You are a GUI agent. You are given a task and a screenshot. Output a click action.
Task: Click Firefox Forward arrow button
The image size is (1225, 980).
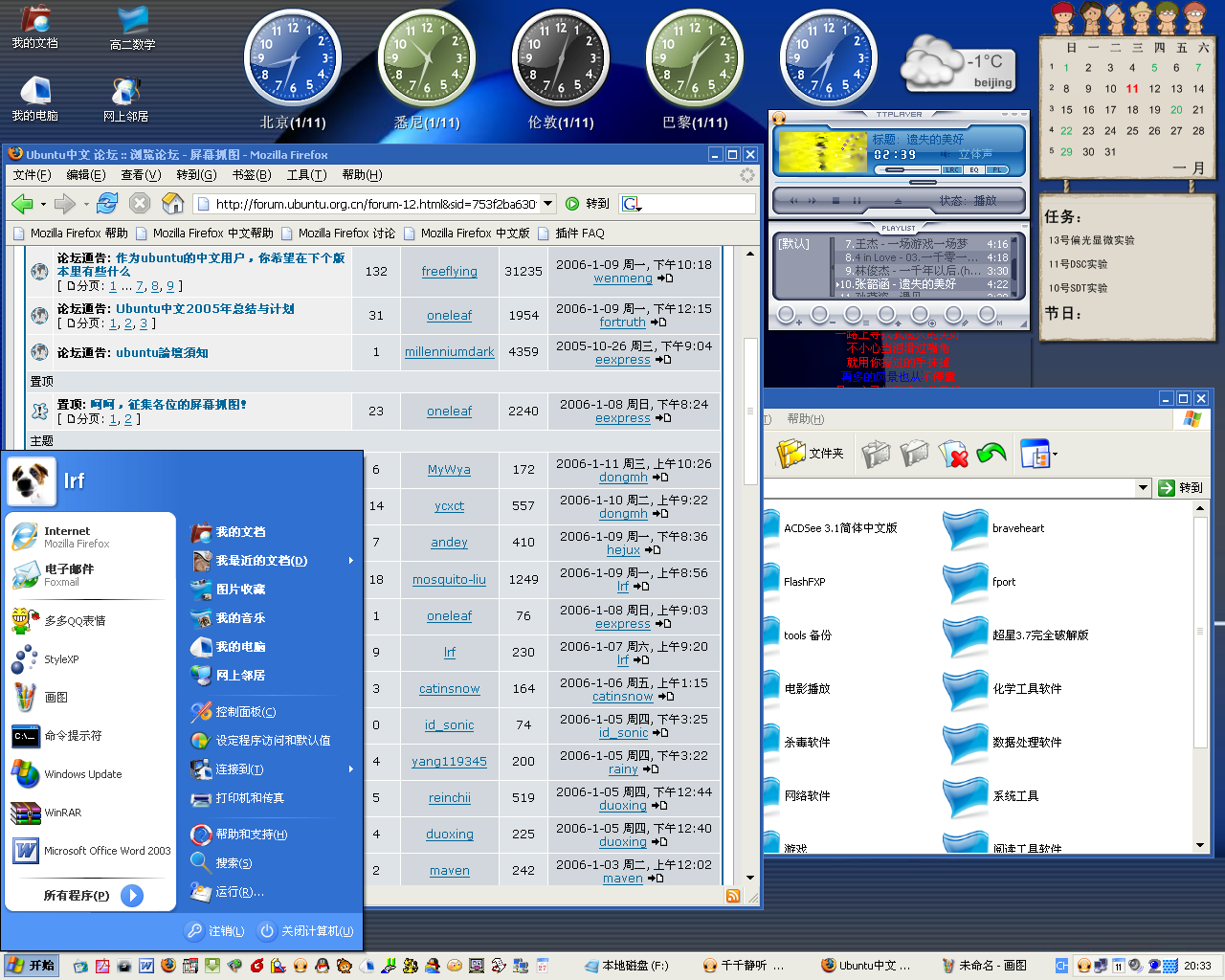[64, 203]
